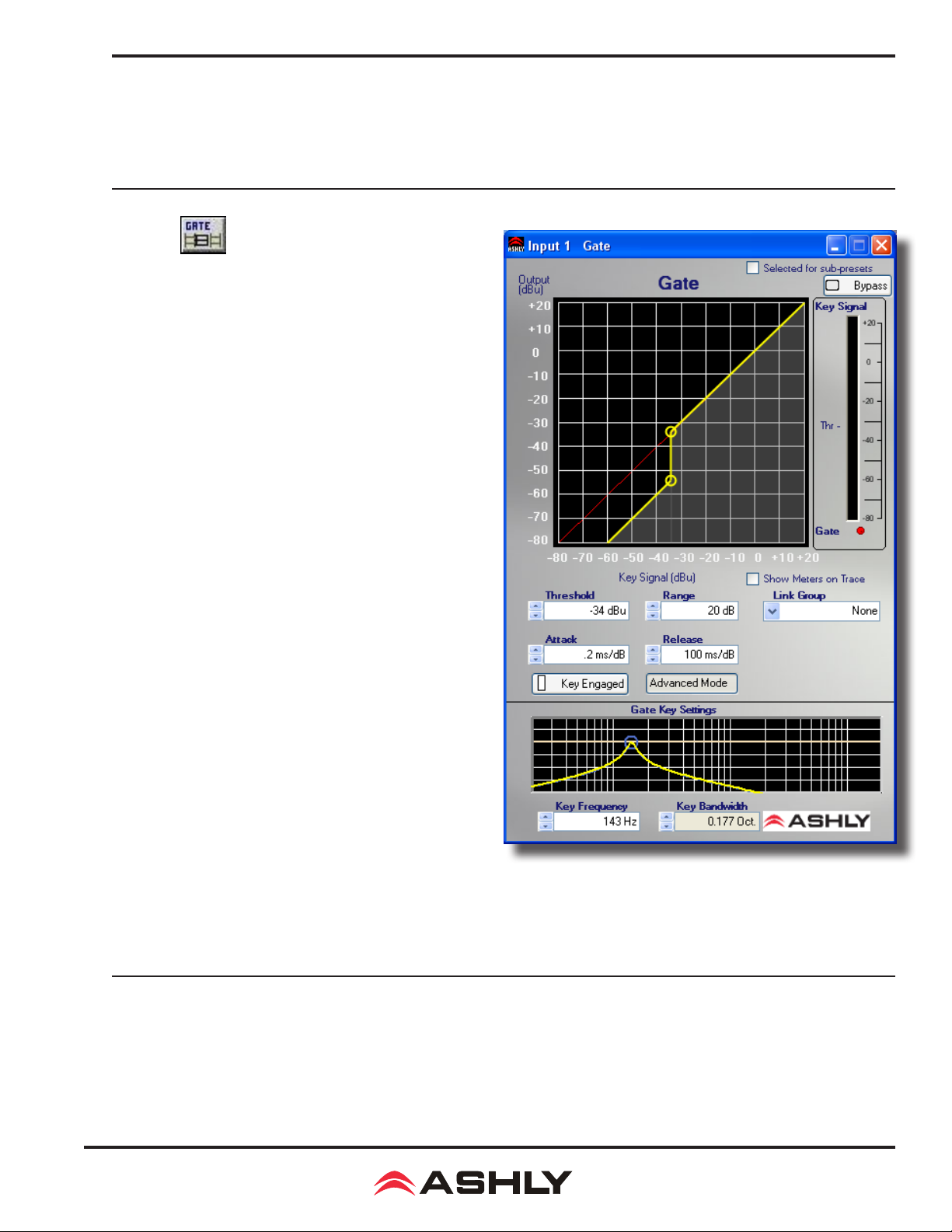
Task: Click the 'Thr -' threshold marker label
Action: [830, 426]
